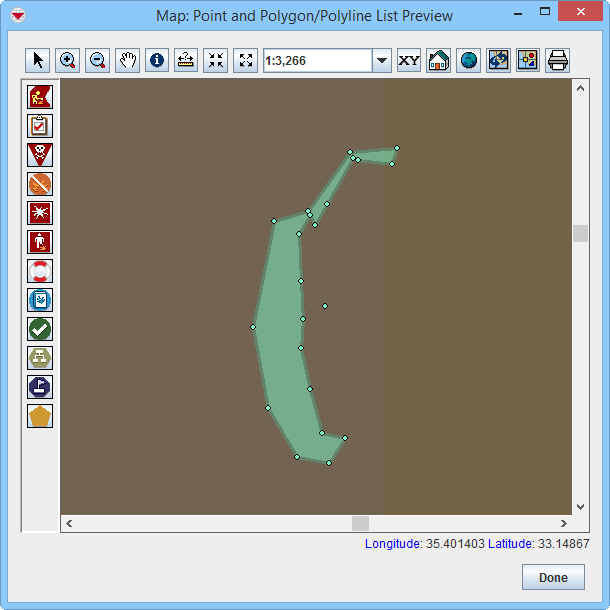Toggle the clipboard checklist layer icon
Image resolution: width=610 pixels, height=610 pixels.
[40, 126]
